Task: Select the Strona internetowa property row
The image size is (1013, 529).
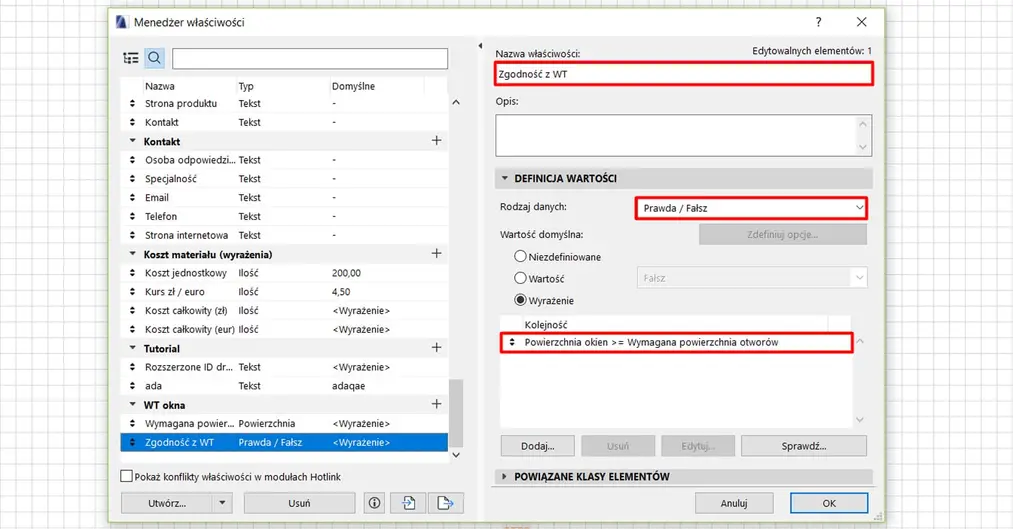Action: [x=284, y=235]
